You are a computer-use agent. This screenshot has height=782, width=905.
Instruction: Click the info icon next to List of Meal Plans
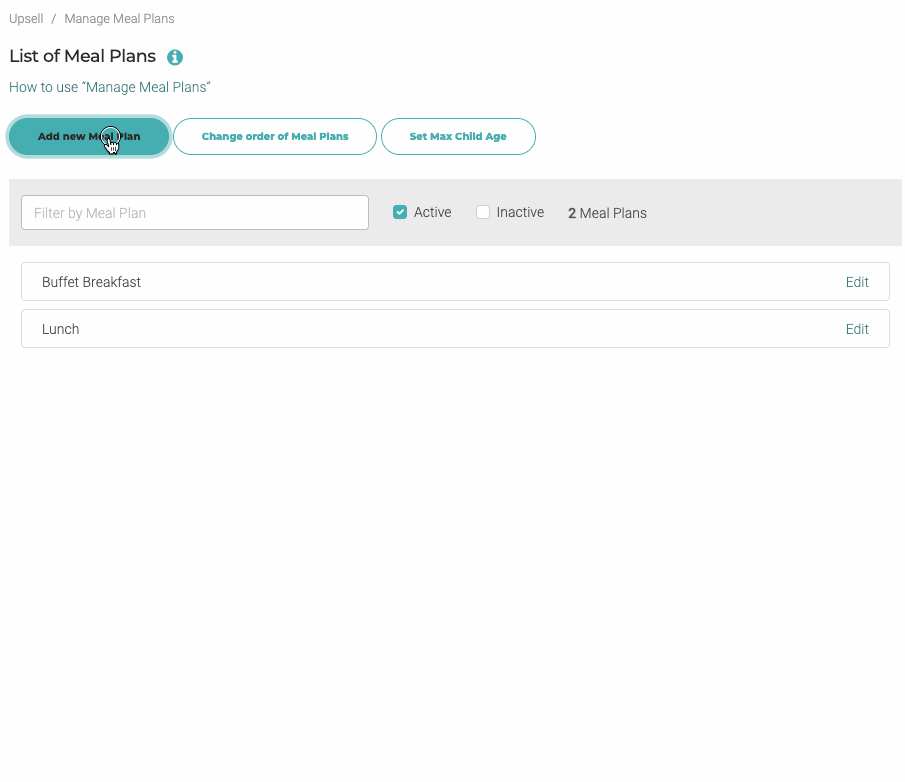pyautogui.click(x=174, y=57)
